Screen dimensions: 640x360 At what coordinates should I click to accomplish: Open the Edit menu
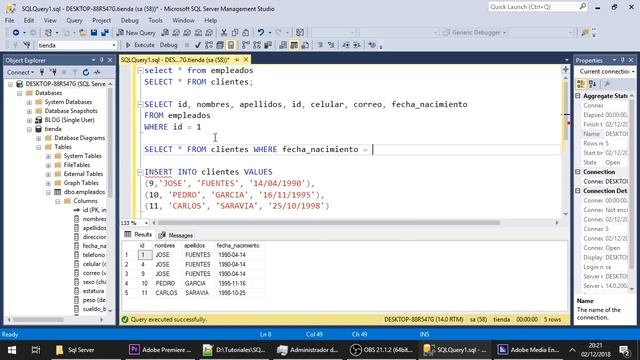(29, 20)
